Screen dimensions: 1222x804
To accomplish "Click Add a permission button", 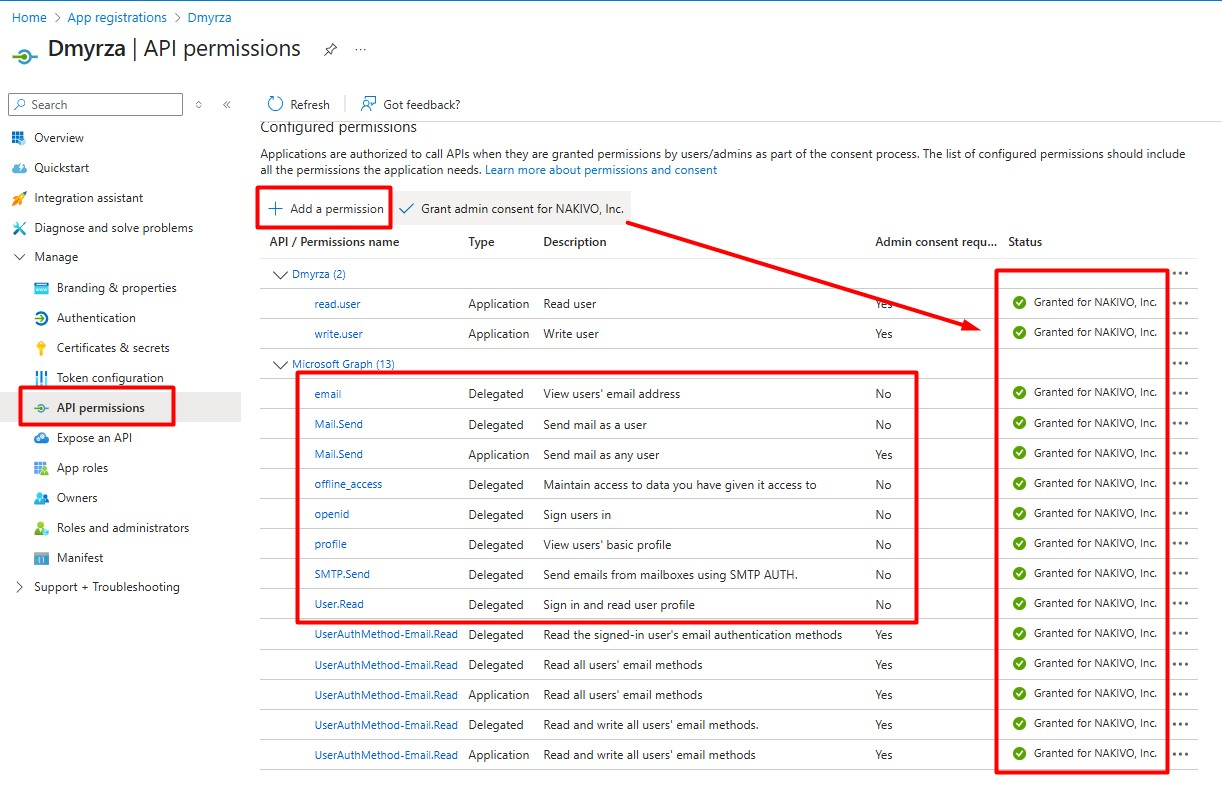I will click(325, 209).
